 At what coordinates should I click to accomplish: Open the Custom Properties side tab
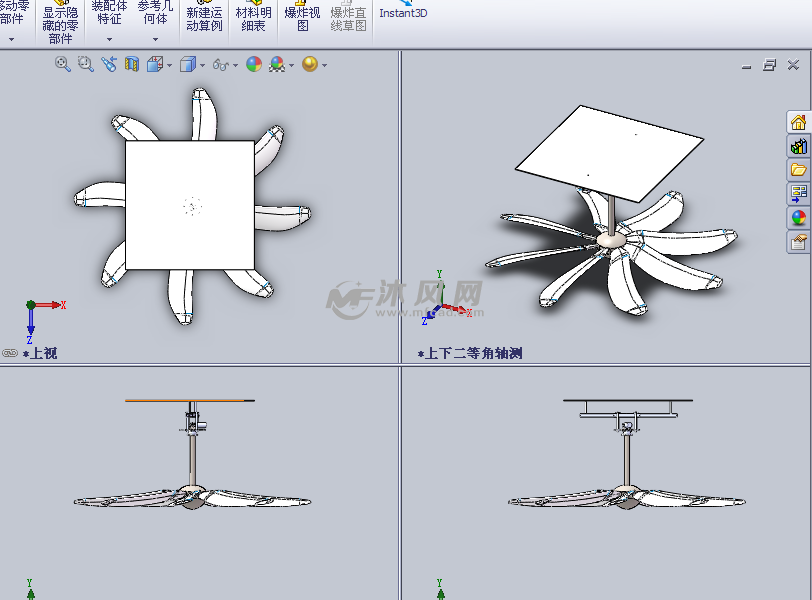798,242
